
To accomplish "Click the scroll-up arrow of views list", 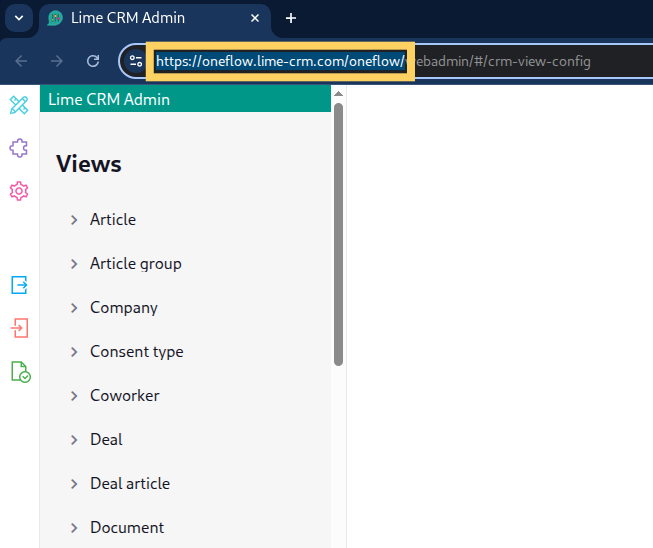I will (339, 94).
